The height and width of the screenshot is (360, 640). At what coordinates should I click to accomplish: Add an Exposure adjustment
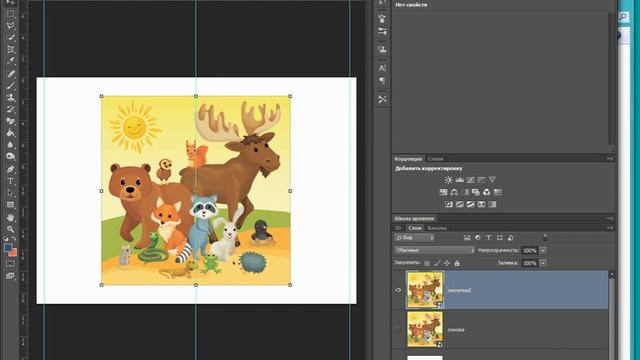pyautogui.click(x=482, y=180)
